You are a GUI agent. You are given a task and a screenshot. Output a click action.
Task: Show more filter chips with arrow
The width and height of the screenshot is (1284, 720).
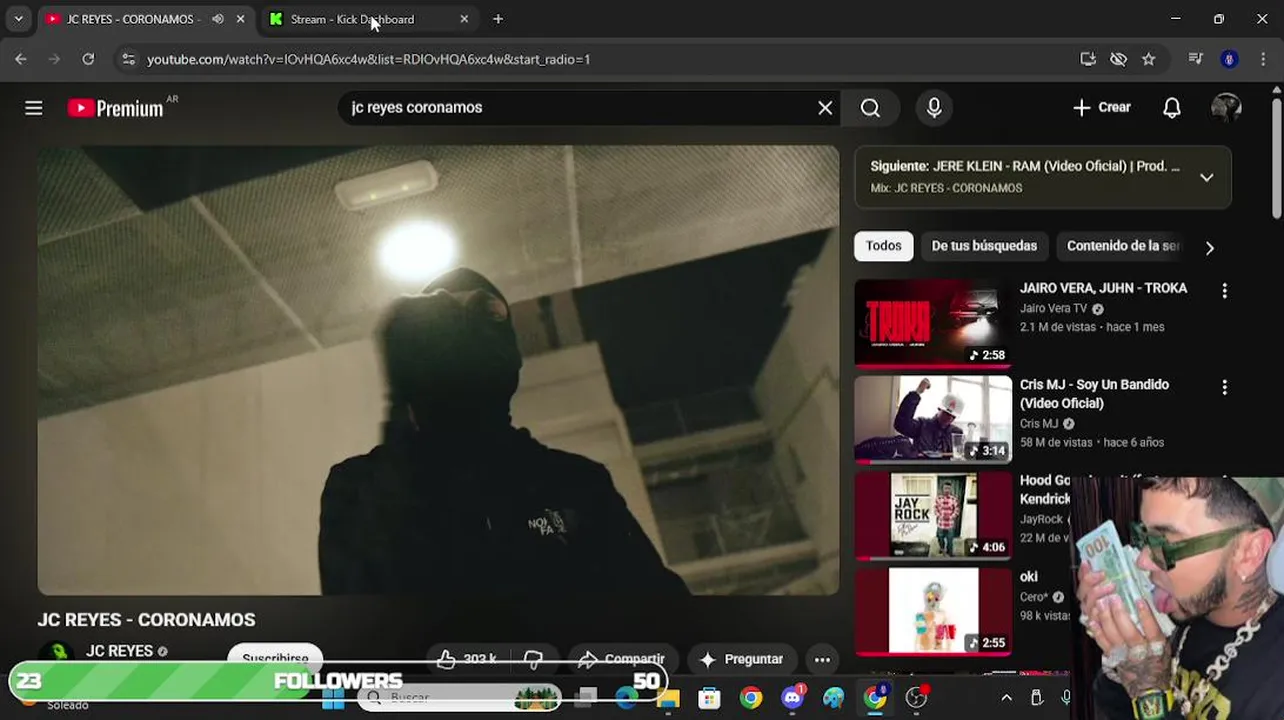[x=1210, y=247]
